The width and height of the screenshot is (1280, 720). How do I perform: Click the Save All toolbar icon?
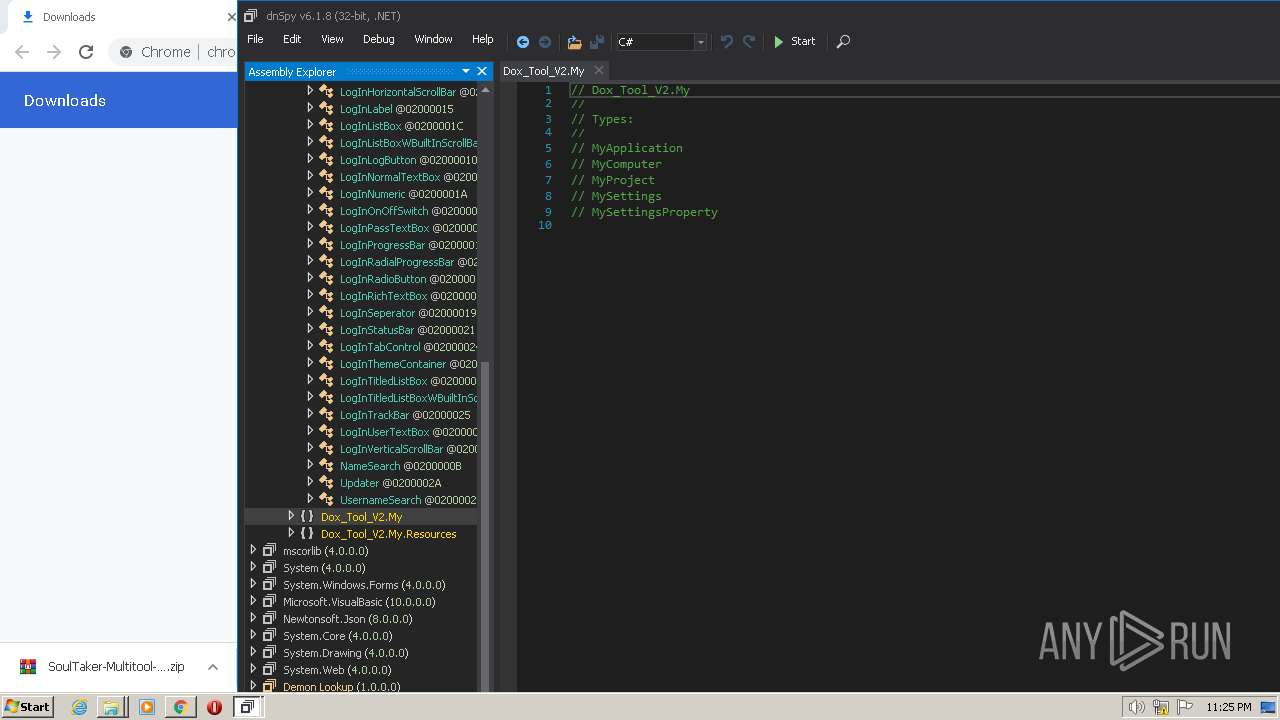coord(597,42)
